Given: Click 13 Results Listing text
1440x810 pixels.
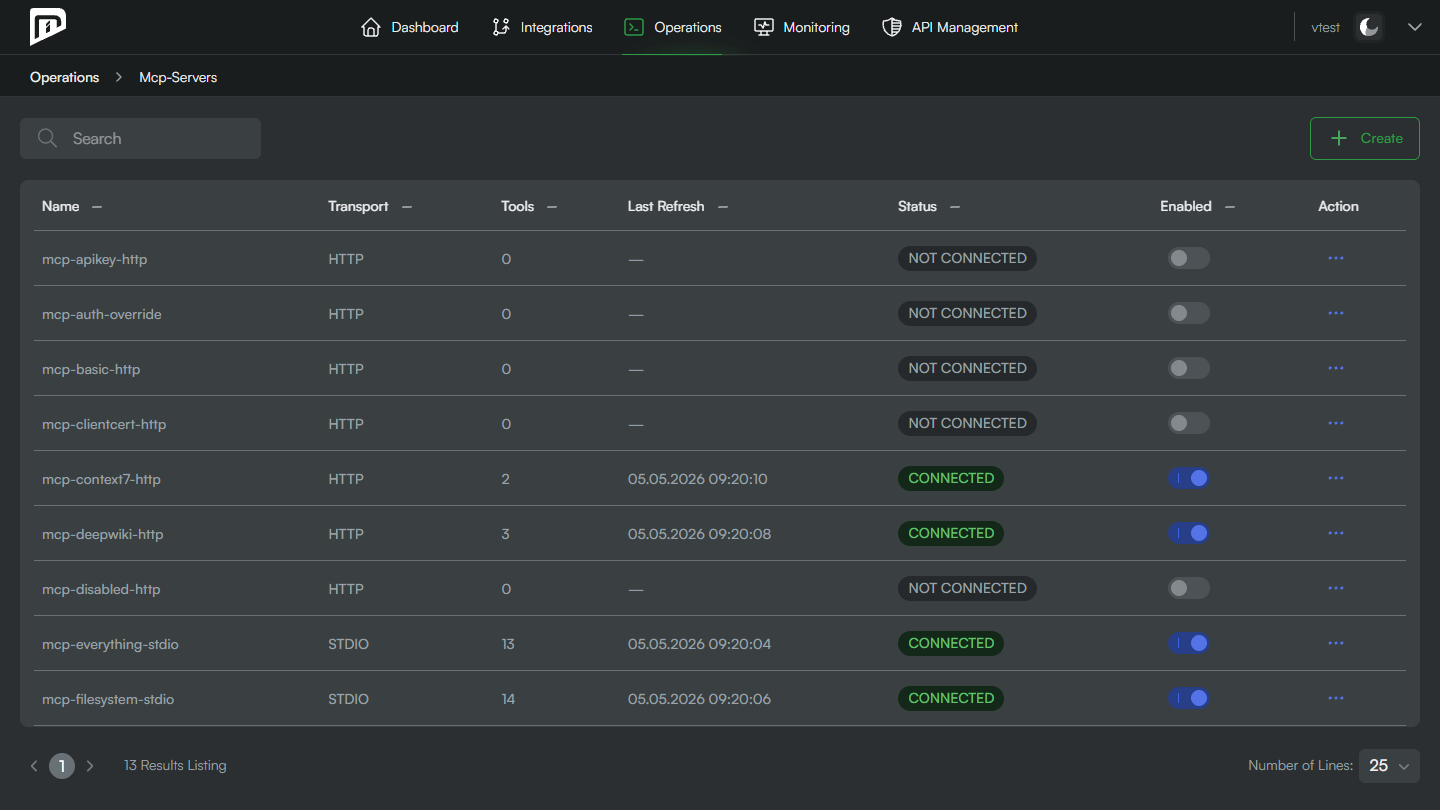Looking at the screenshot, I should tap(175, 765).
